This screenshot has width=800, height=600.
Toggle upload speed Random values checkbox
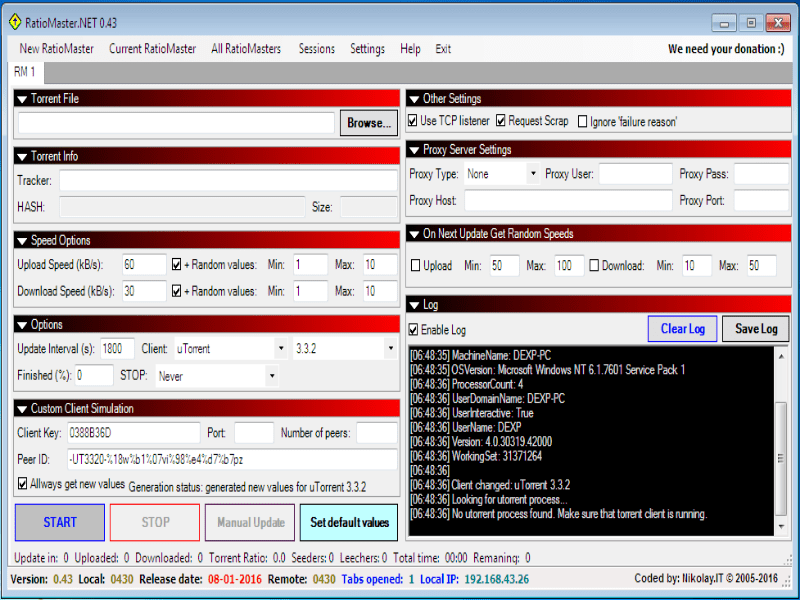[x=177, y=264]
